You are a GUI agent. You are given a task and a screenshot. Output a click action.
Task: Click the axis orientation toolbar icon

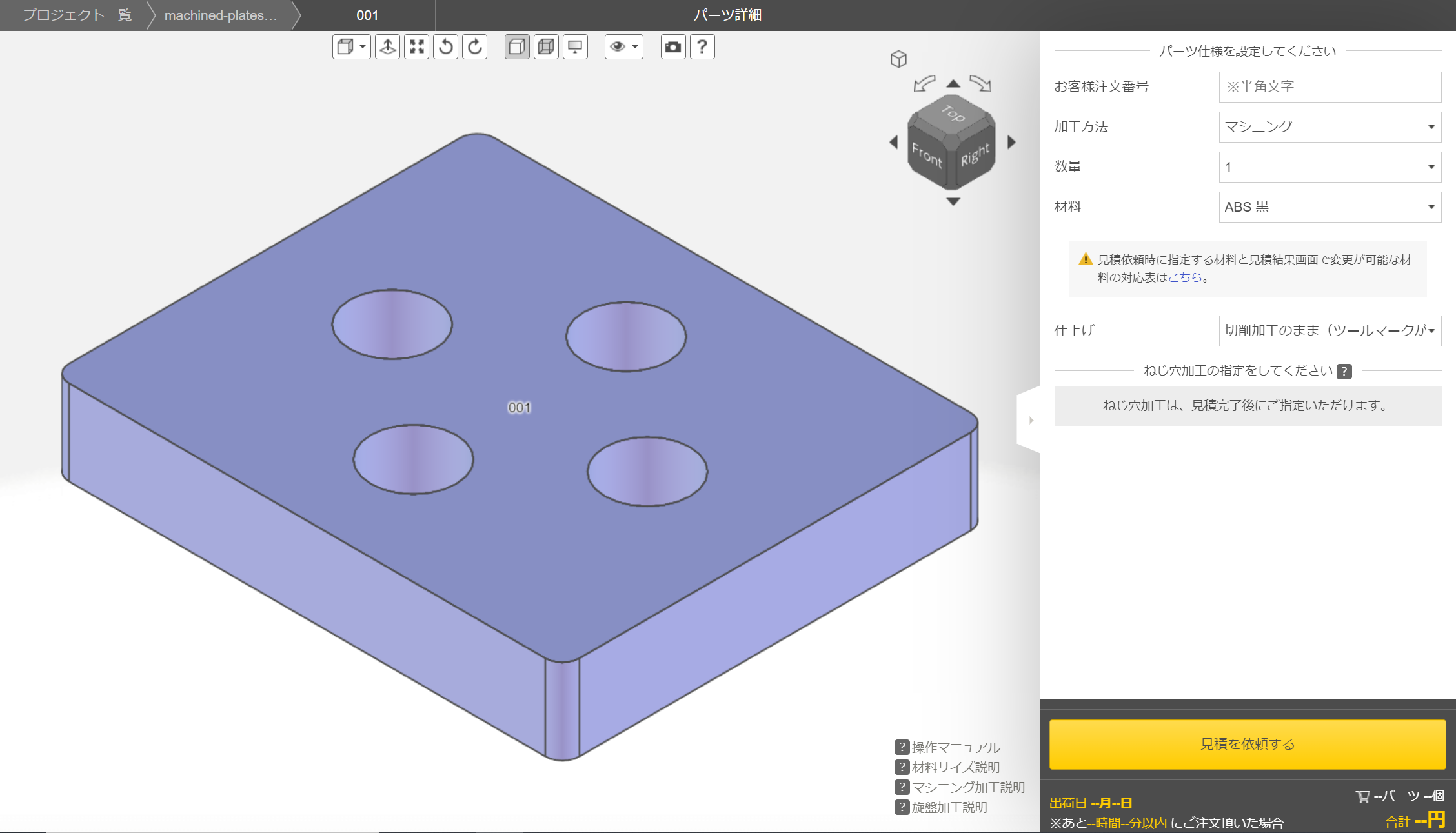click(387, 46)
